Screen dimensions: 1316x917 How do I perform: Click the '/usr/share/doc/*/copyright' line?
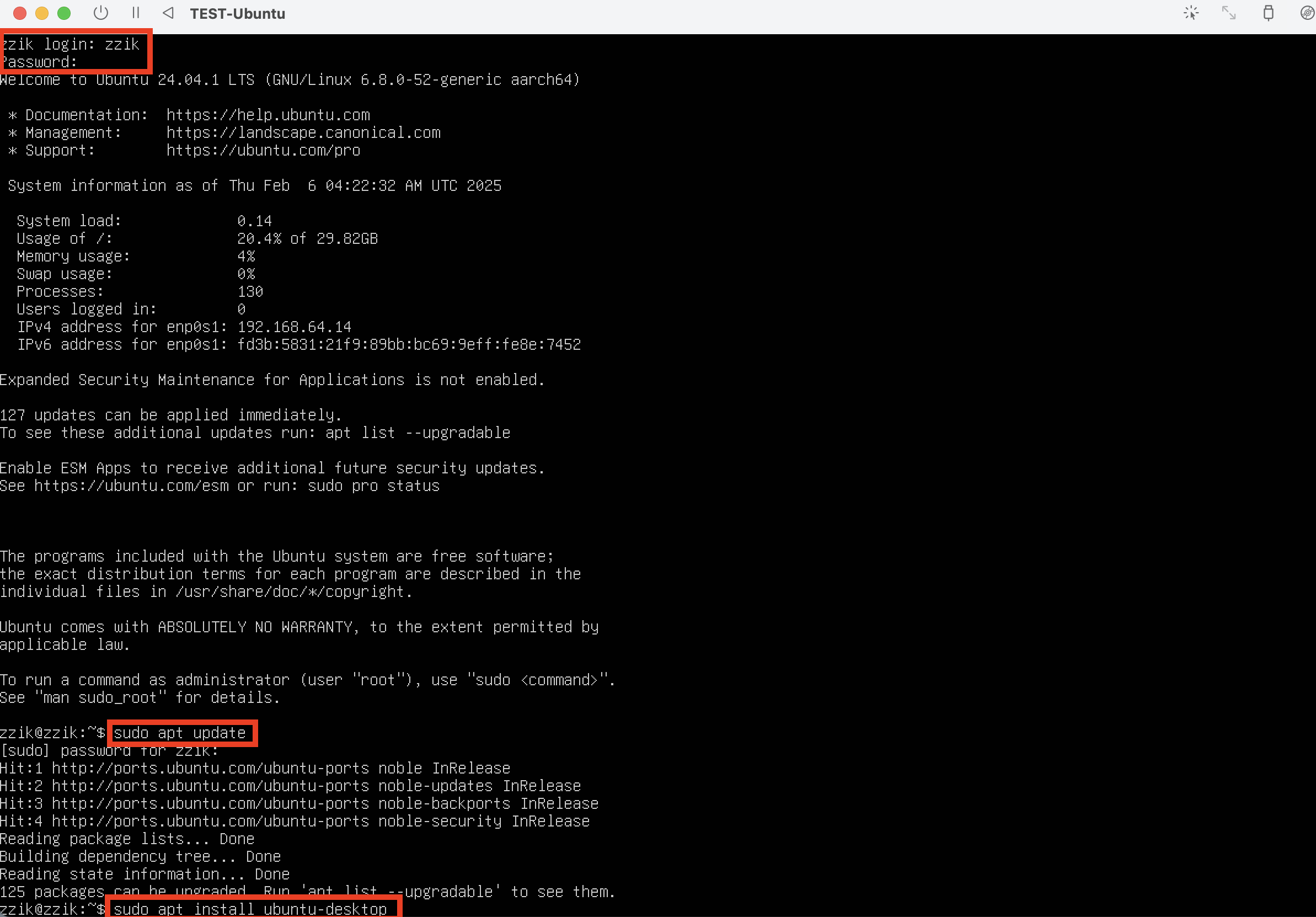(206, 592)
